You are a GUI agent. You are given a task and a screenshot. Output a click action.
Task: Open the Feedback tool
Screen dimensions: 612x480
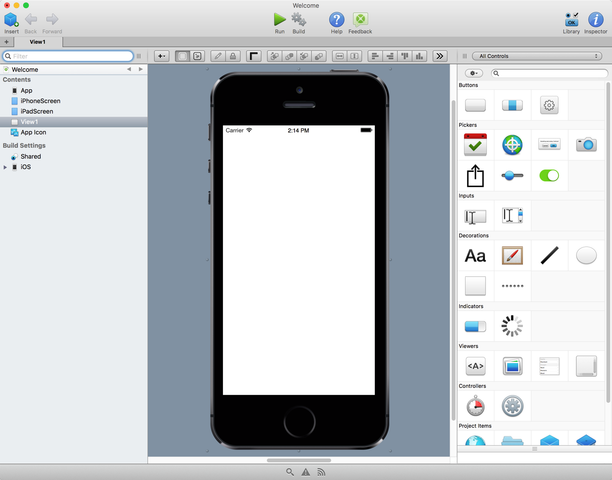(360, 19)
